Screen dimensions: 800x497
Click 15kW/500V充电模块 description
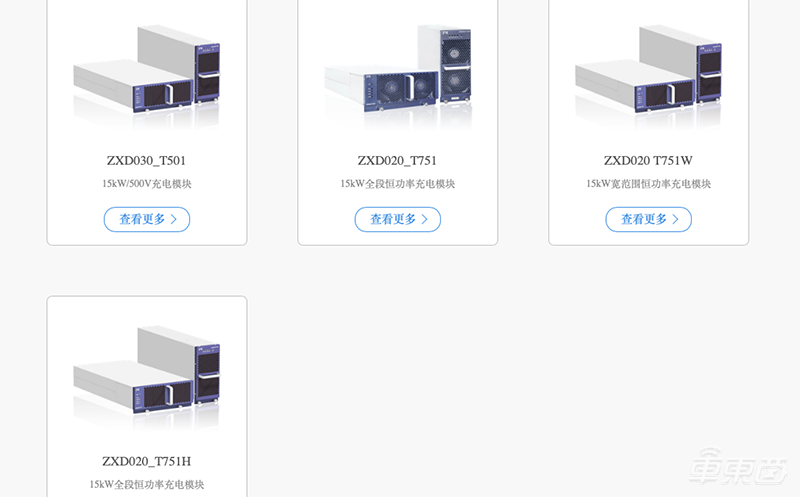(146, 184)
